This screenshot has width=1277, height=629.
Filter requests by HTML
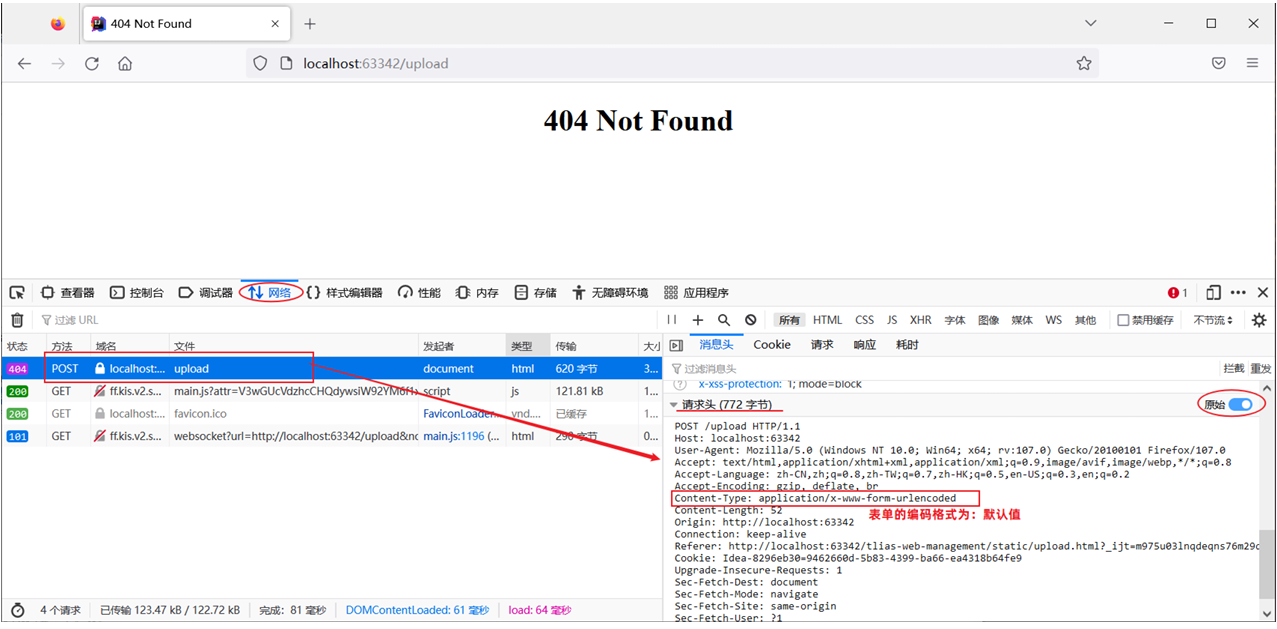[827, 320]
